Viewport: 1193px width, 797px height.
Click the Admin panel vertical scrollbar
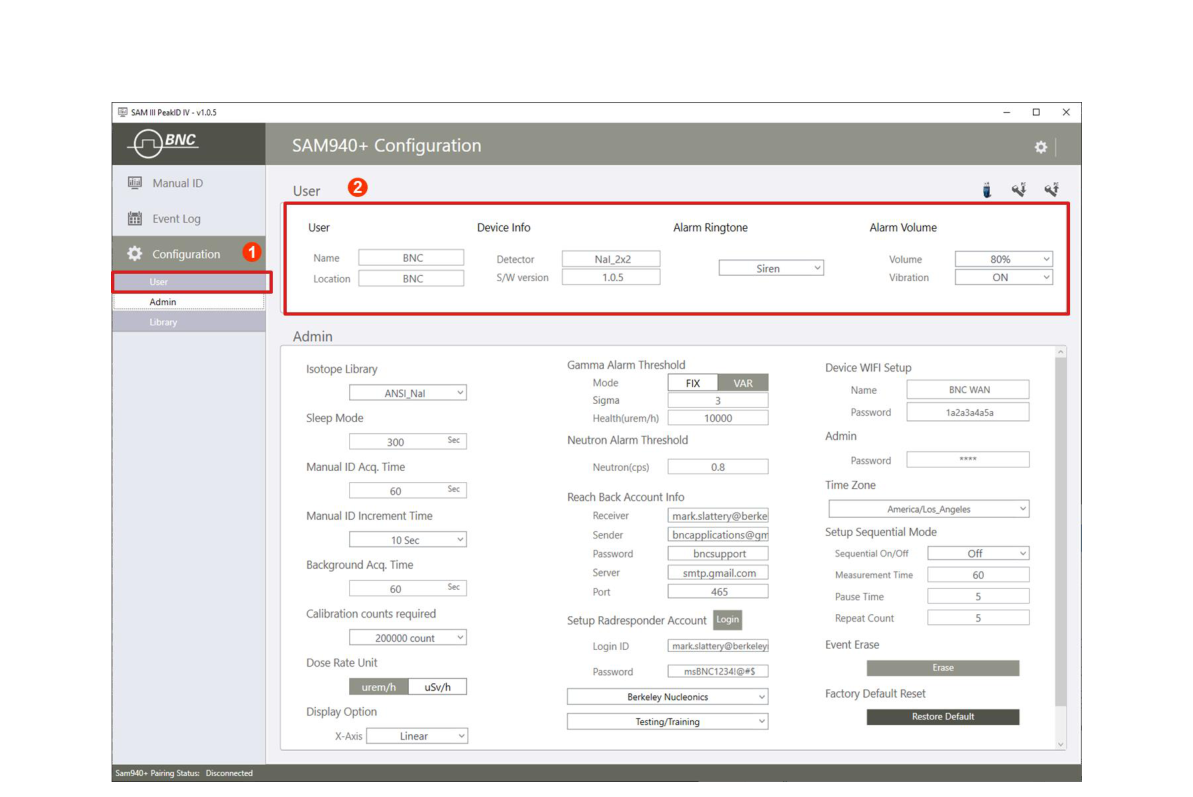1061,532
